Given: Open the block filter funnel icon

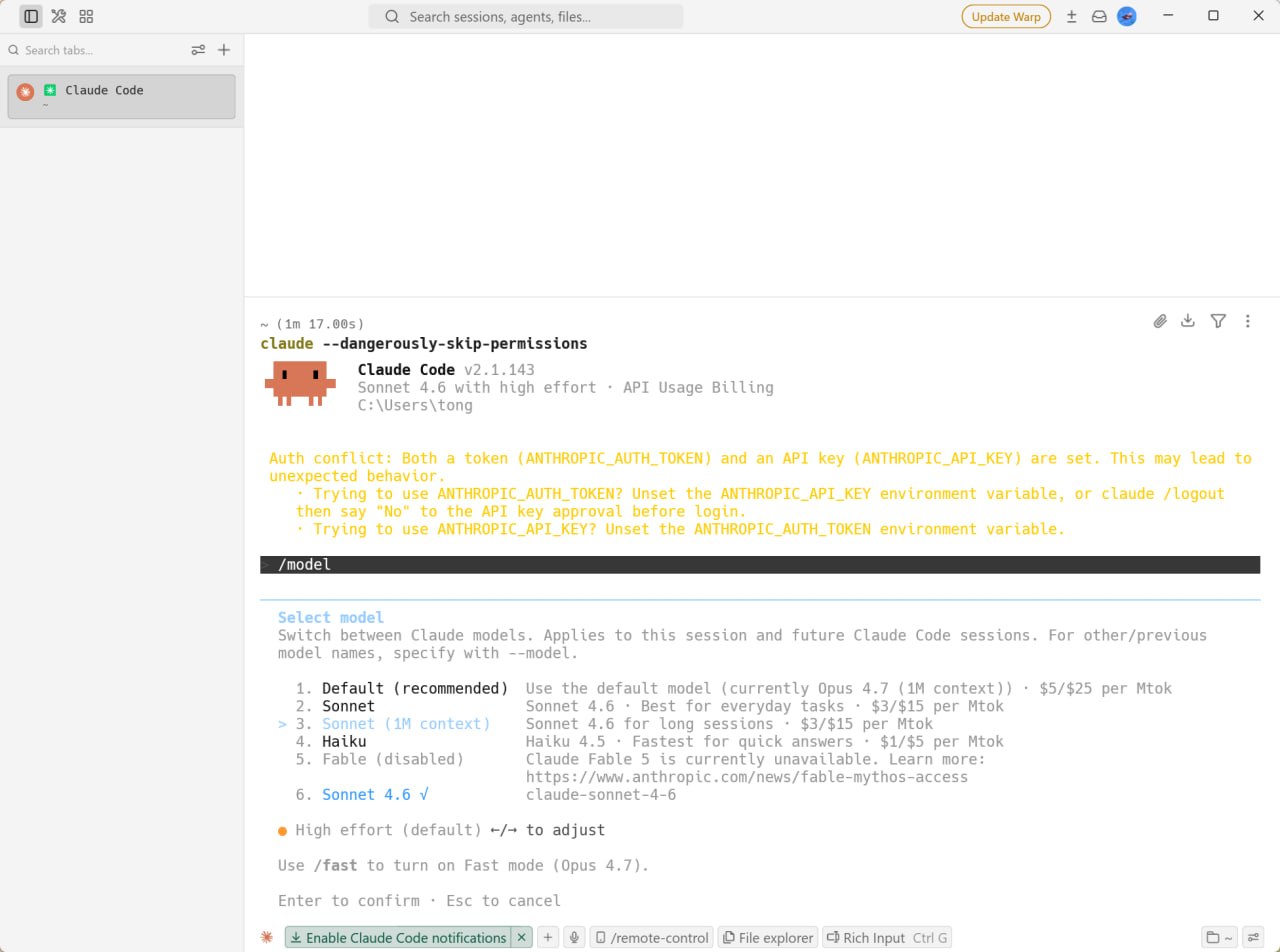Looking at the screenshot, I should pyautogui.click(x=1218, y=321).
